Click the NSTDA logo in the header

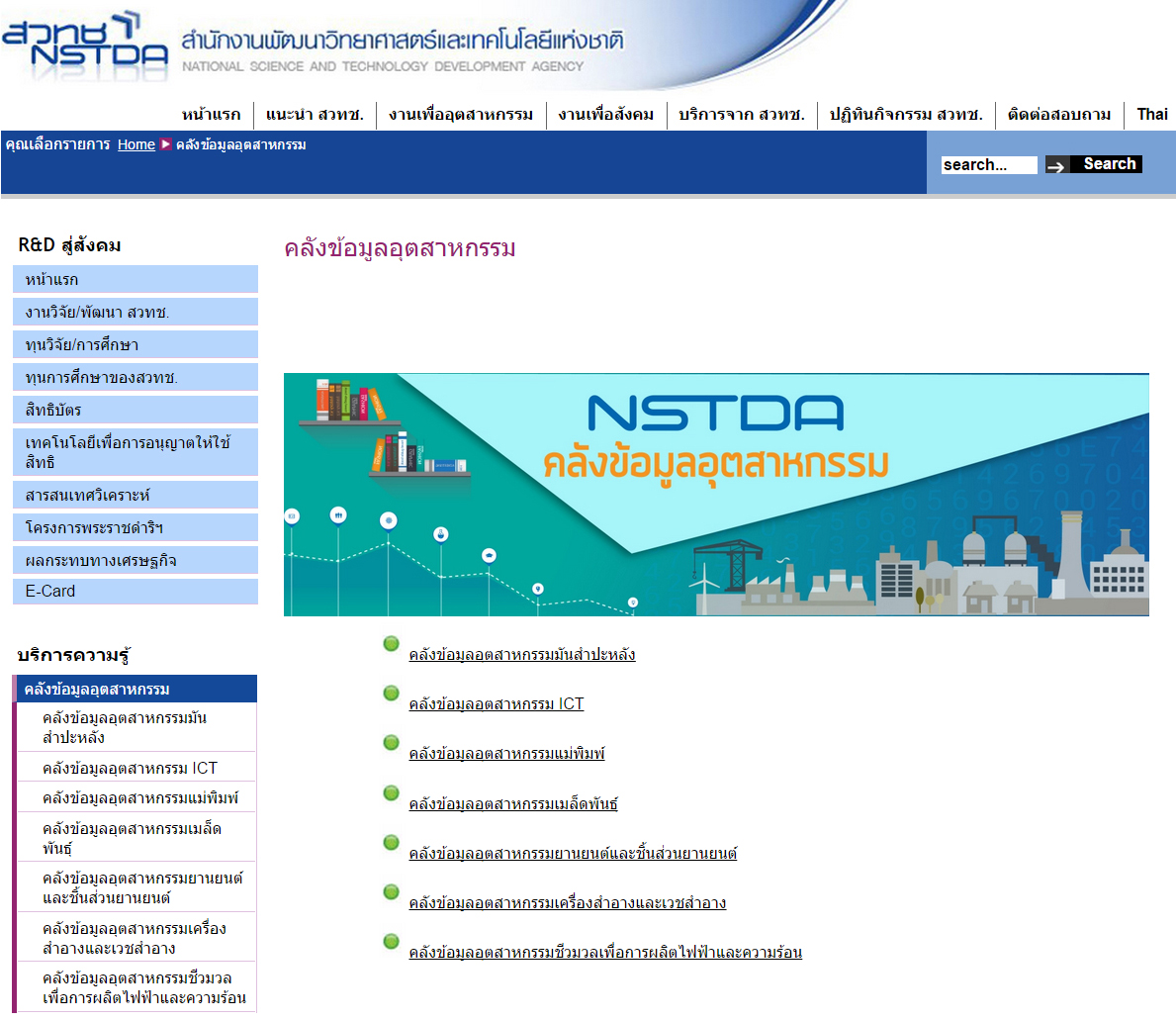(x=85, y=46)
